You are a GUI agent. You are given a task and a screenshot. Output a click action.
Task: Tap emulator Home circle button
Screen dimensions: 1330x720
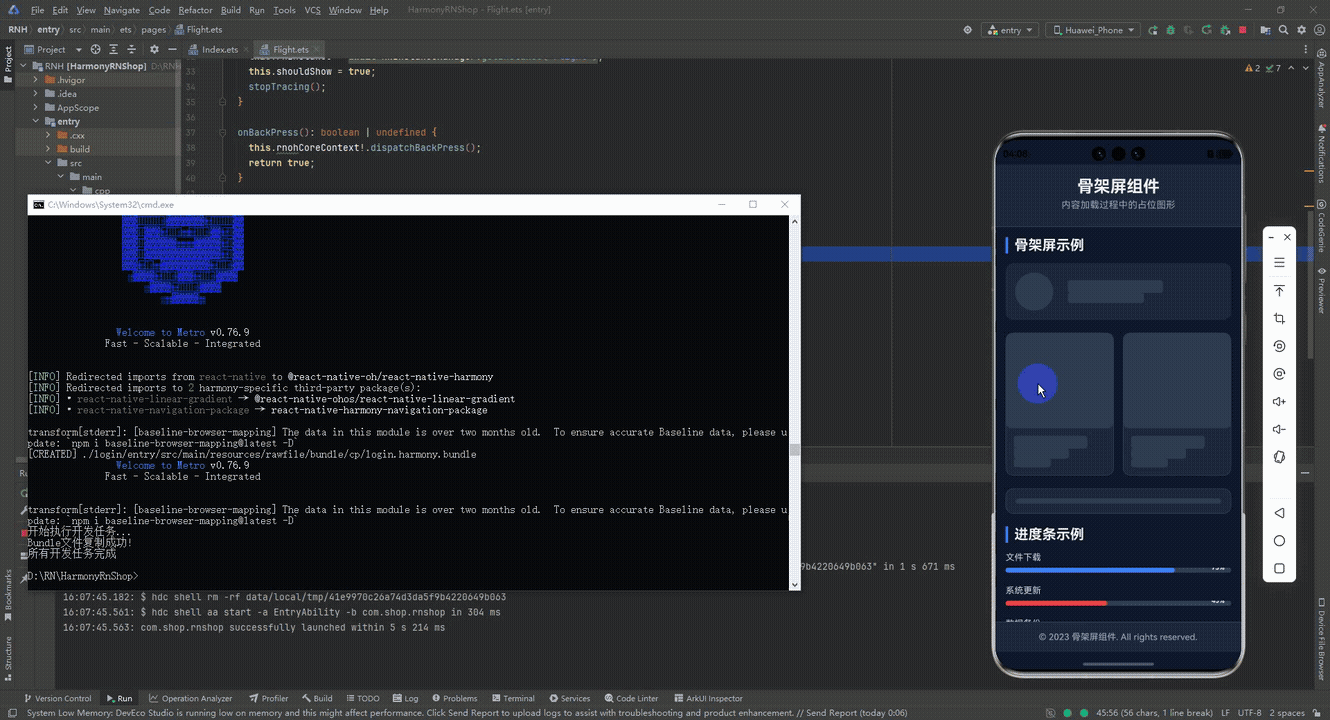tap(1279, 541)
